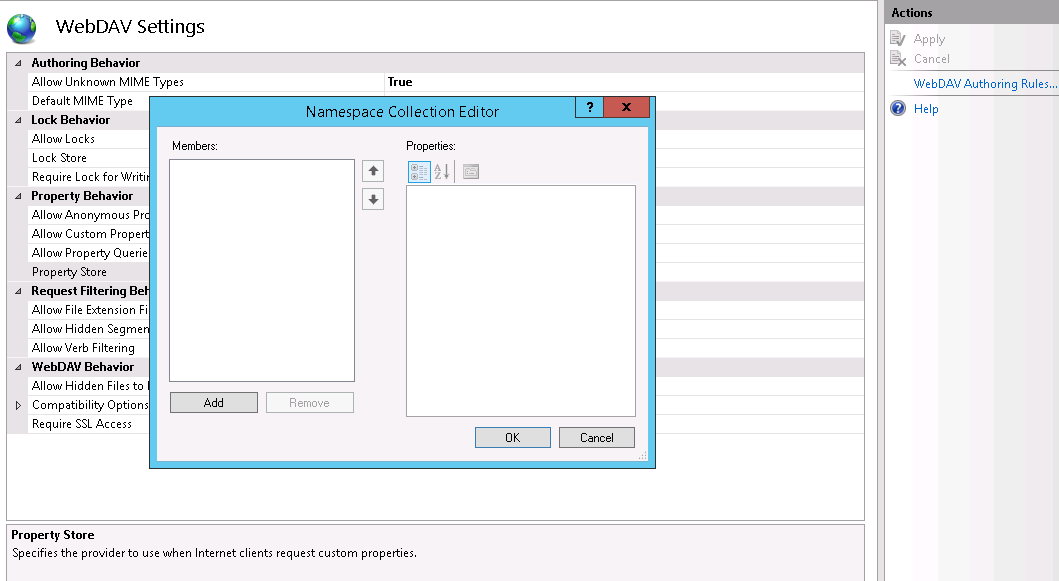
Task: Click the Alphabetical sort icon in Properties toolbar
Action: (x=442, y=172)
